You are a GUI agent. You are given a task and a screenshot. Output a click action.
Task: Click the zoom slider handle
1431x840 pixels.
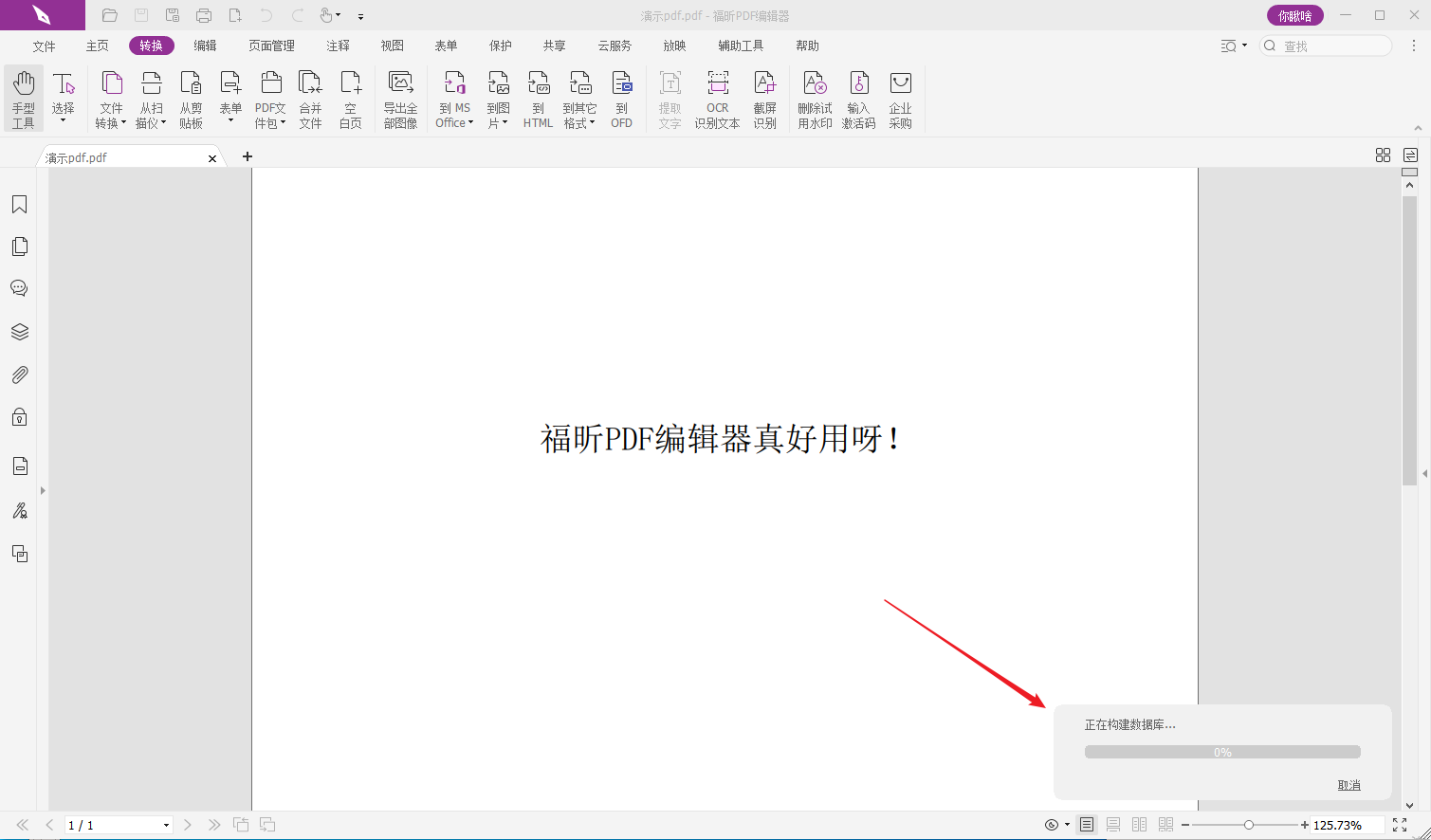[1249, 825]
